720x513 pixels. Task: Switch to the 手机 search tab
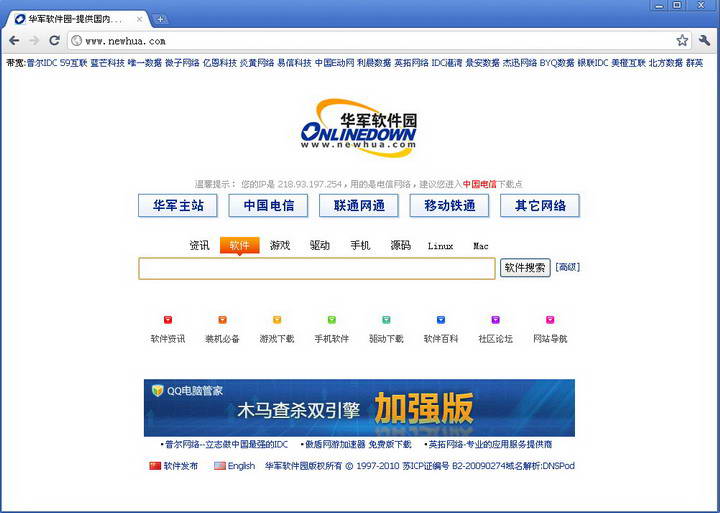point(360,245)
